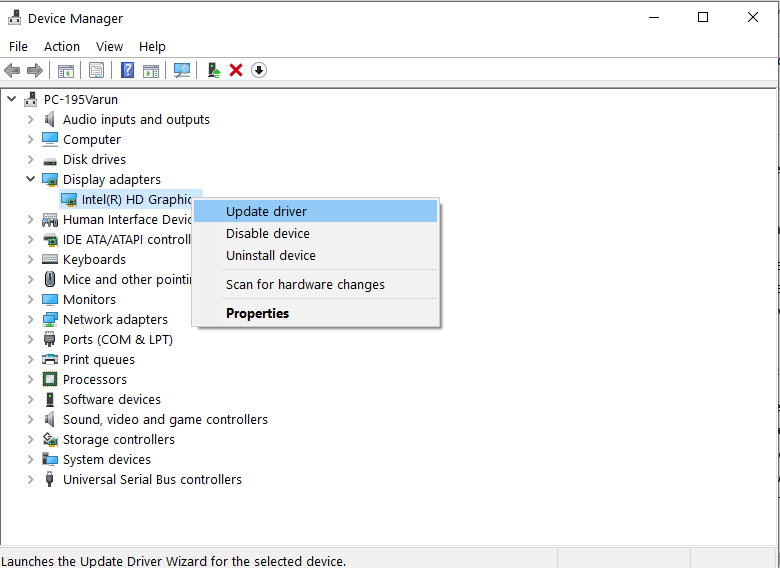Click the Storage controllers icon
Screen dimensions: 780x568
point(50,439)
